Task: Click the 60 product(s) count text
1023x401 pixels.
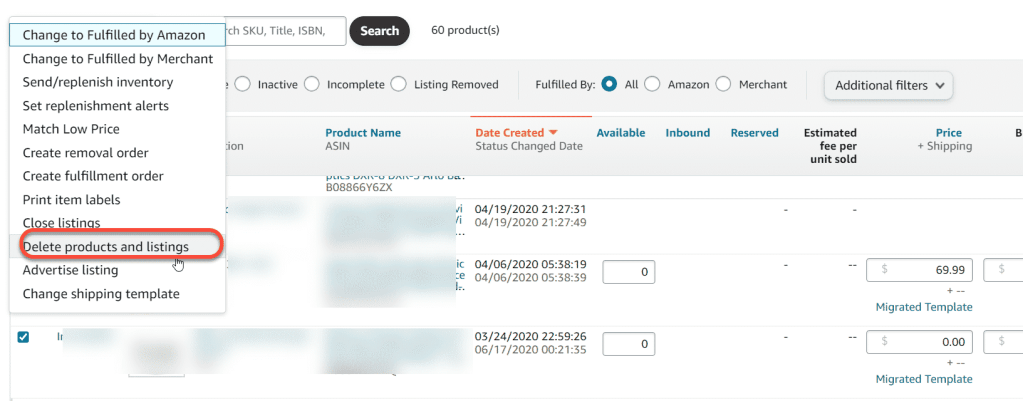Action: click(x=465, y=30)
